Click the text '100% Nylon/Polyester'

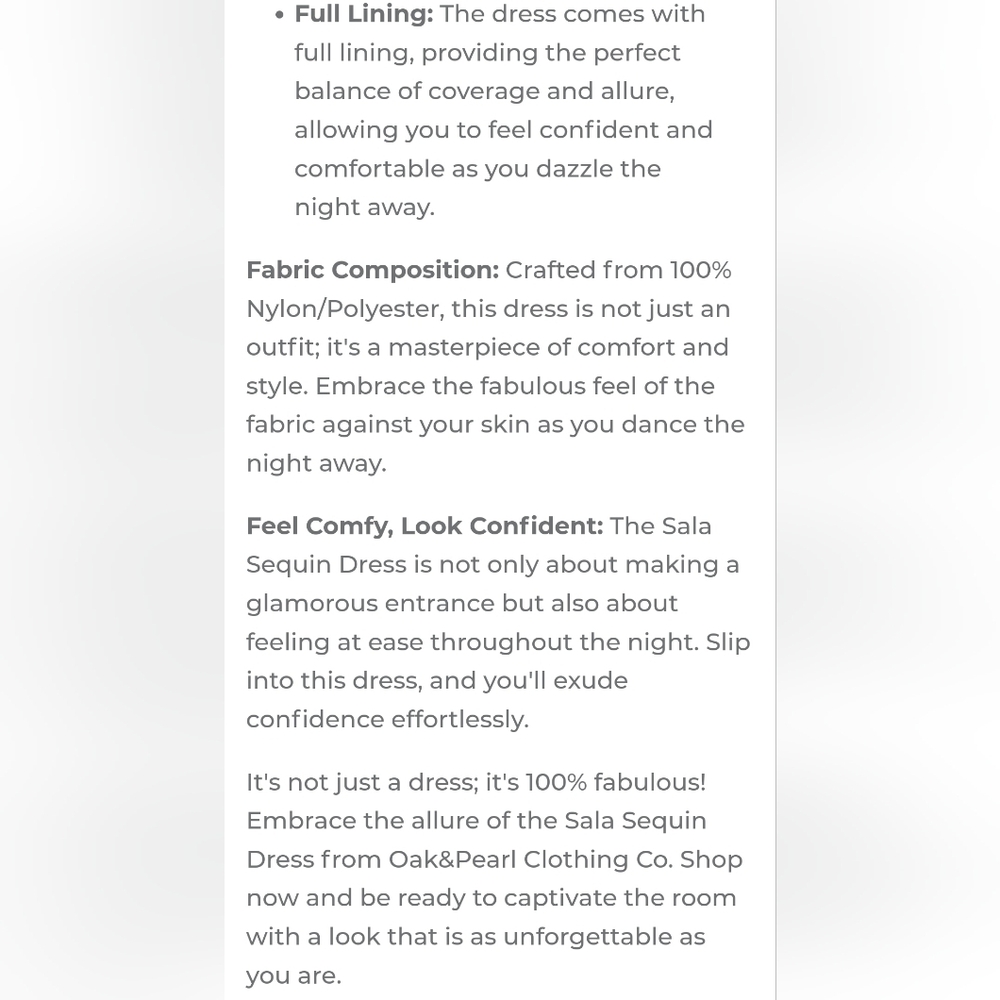[x=489, y=289]
